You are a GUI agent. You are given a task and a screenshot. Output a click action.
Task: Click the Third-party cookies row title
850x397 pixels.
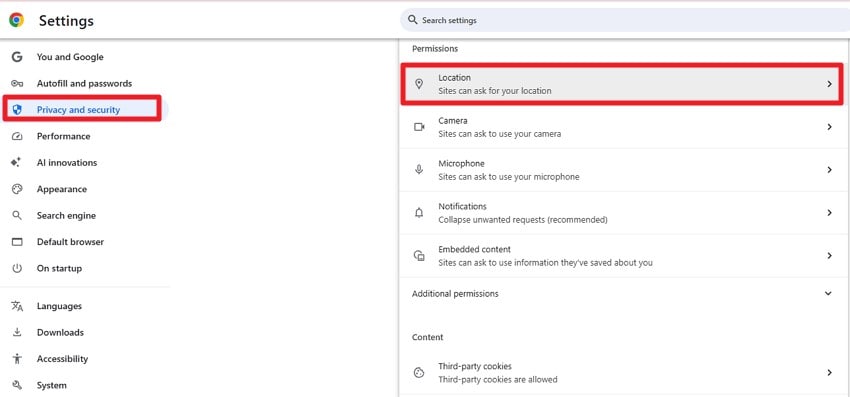coord(475,366)
